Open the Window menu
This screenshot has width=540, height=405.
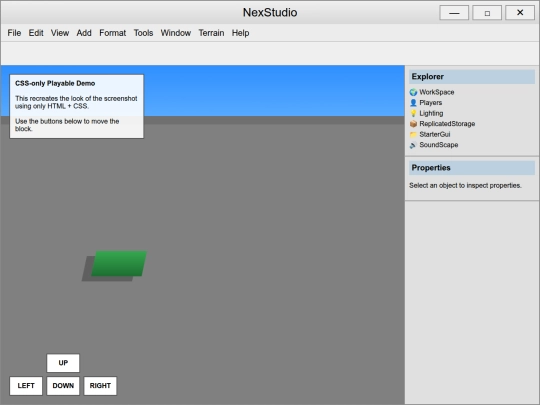[x=176, y=33]
